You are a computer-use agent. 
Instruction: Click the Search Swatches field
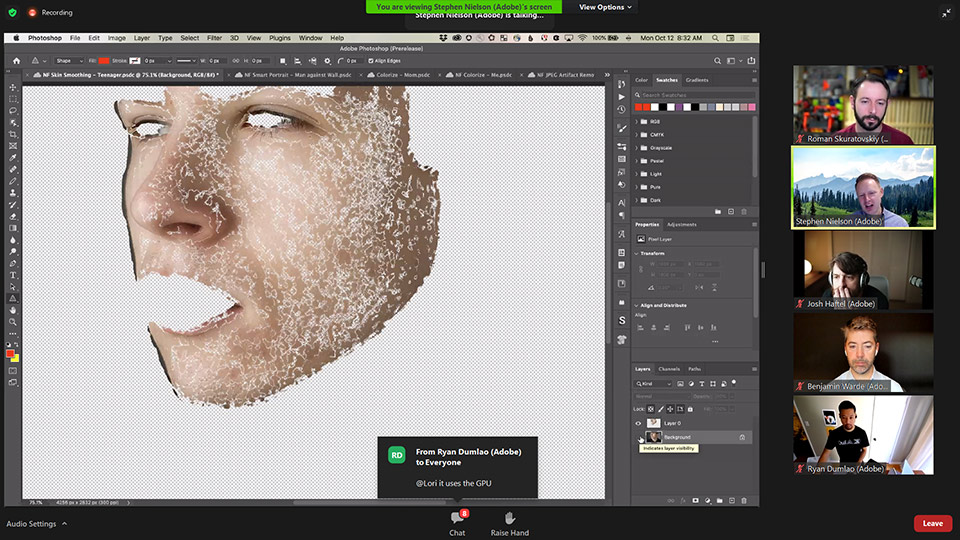point(695,95)
